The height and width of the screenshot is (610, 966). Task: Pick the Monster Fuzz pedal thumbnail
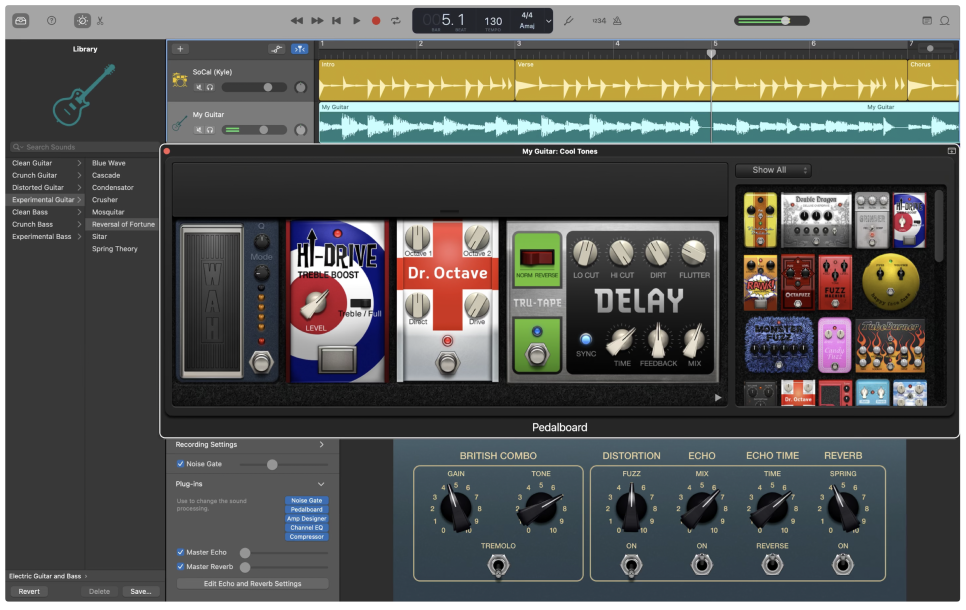(778, 345)
